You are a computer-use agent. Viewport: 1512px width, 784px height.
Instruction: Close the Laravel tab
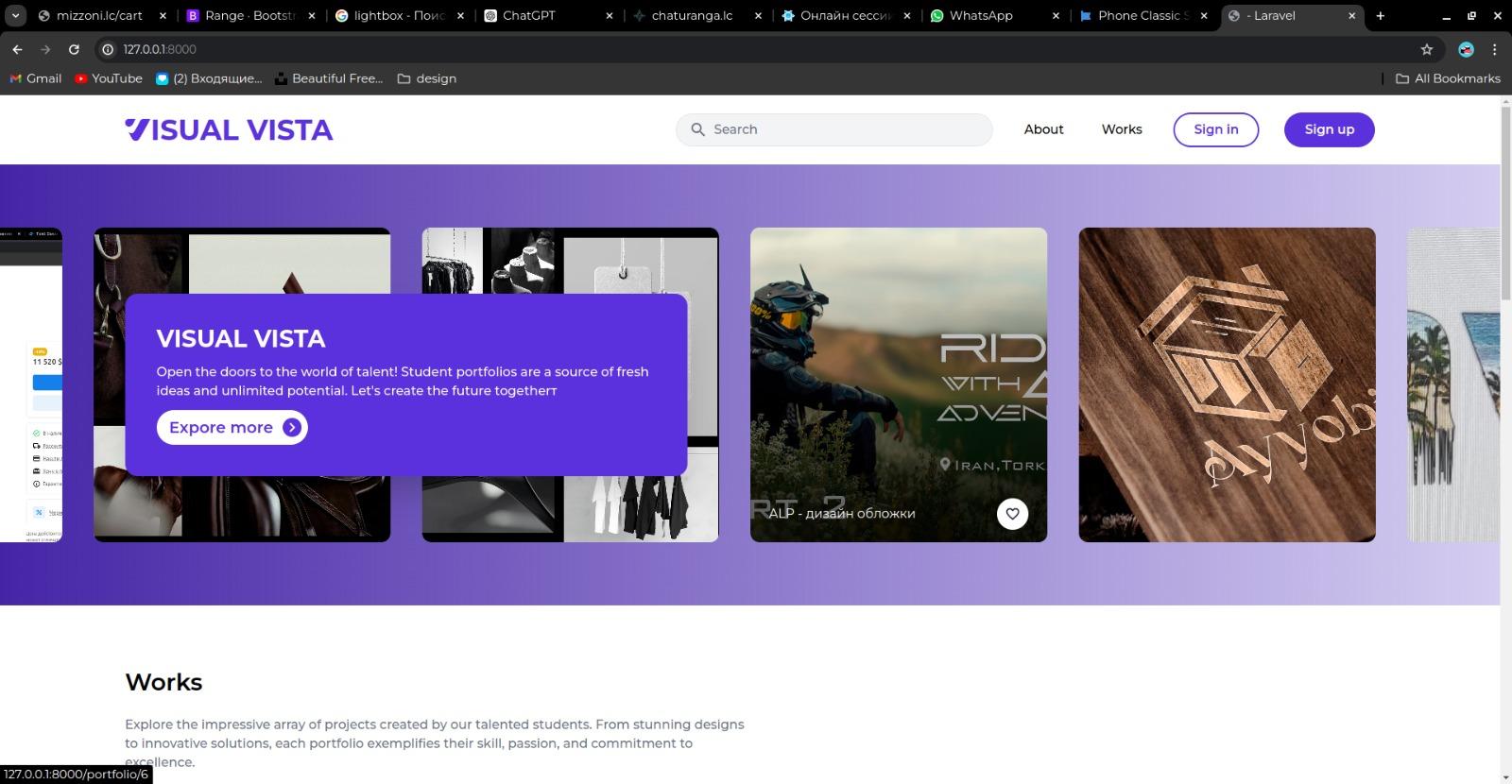click(1351, 16)
